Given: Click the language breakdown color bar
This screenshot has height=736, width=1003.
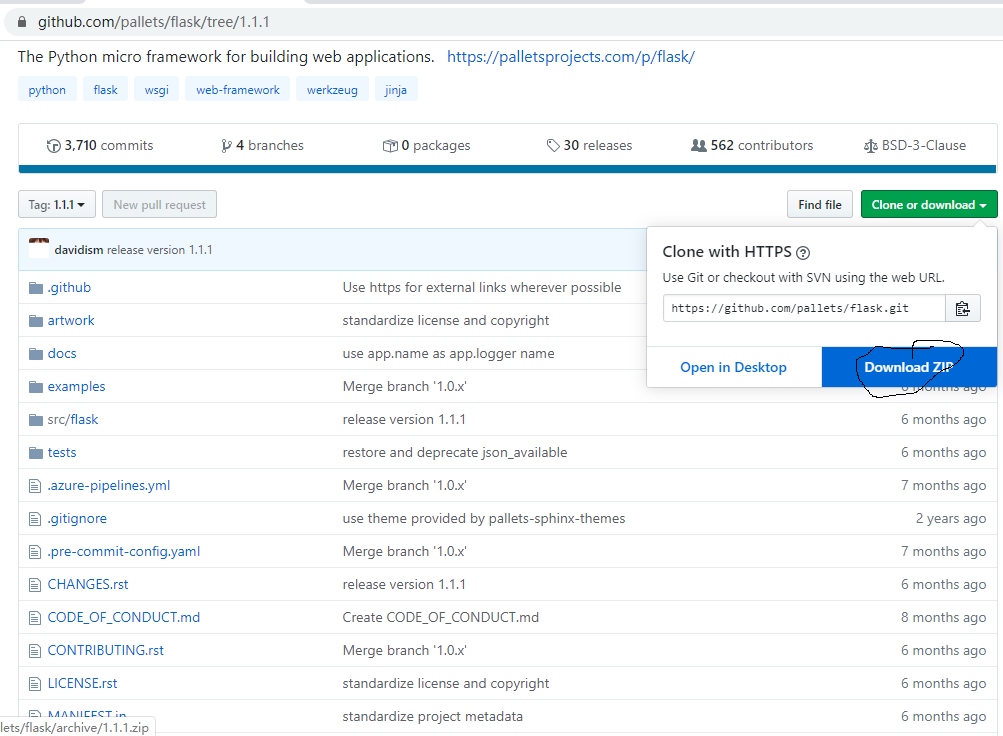Looking at the screenshot, I should coord(507,169).
